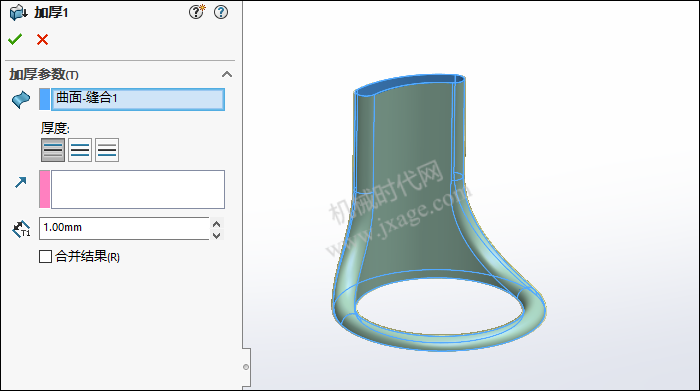700x391 pixels.
Task: Click the blue surface selection swatch
Action: point(45,99)
